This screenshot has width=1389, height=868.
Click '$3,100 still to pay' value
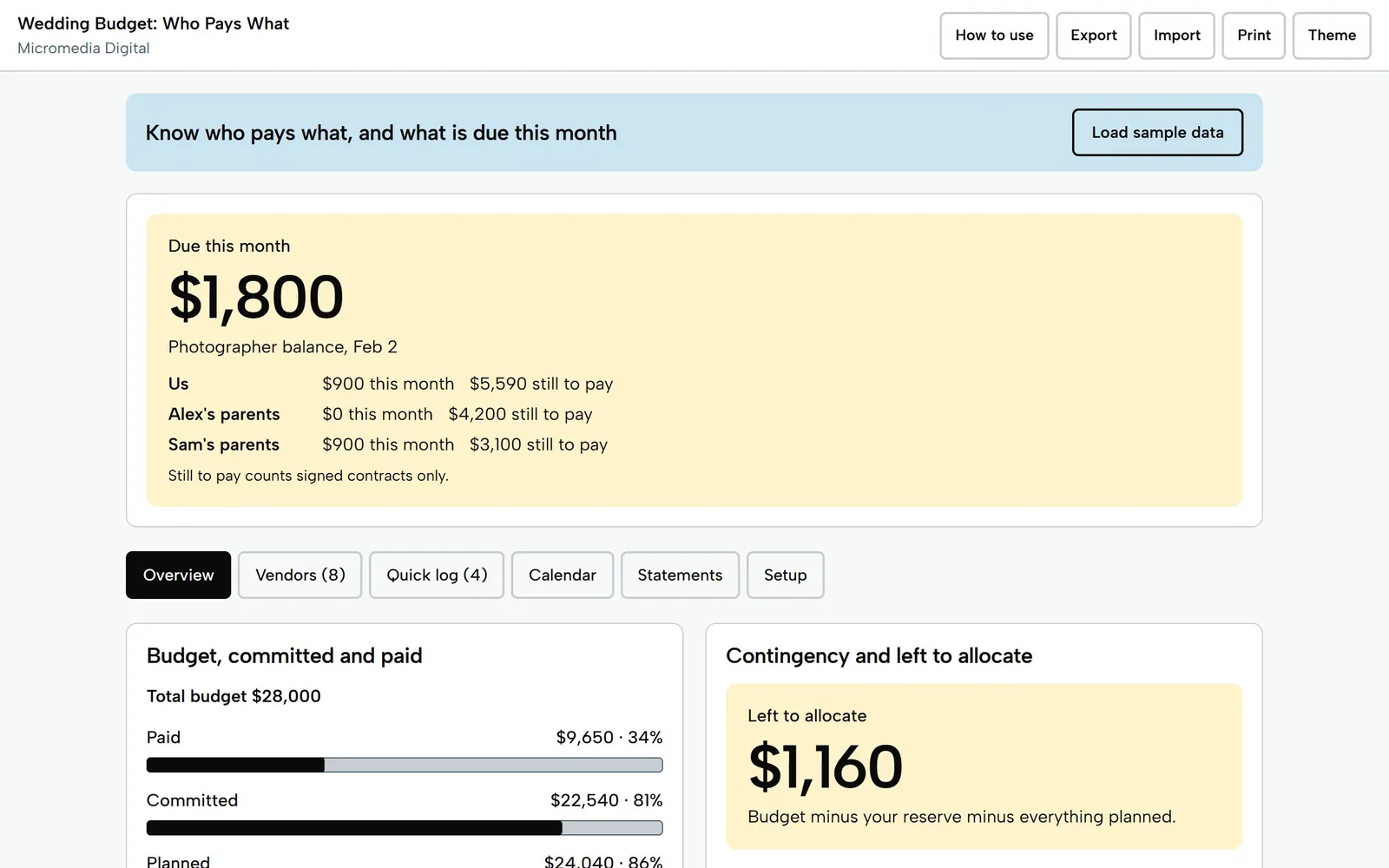click(538, 444)
